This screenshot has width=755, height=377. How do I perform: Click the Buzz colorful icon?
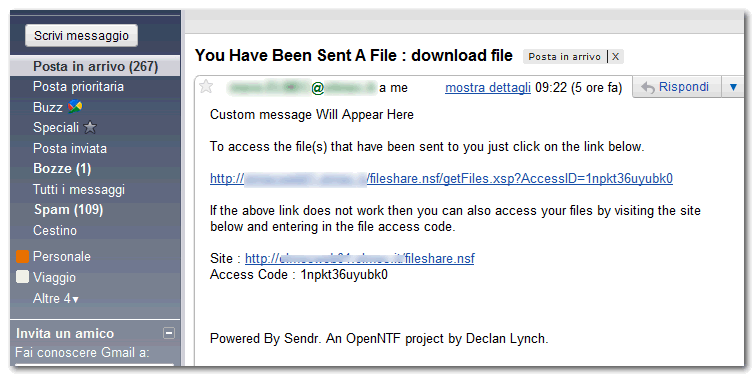(x=74, y=107)
